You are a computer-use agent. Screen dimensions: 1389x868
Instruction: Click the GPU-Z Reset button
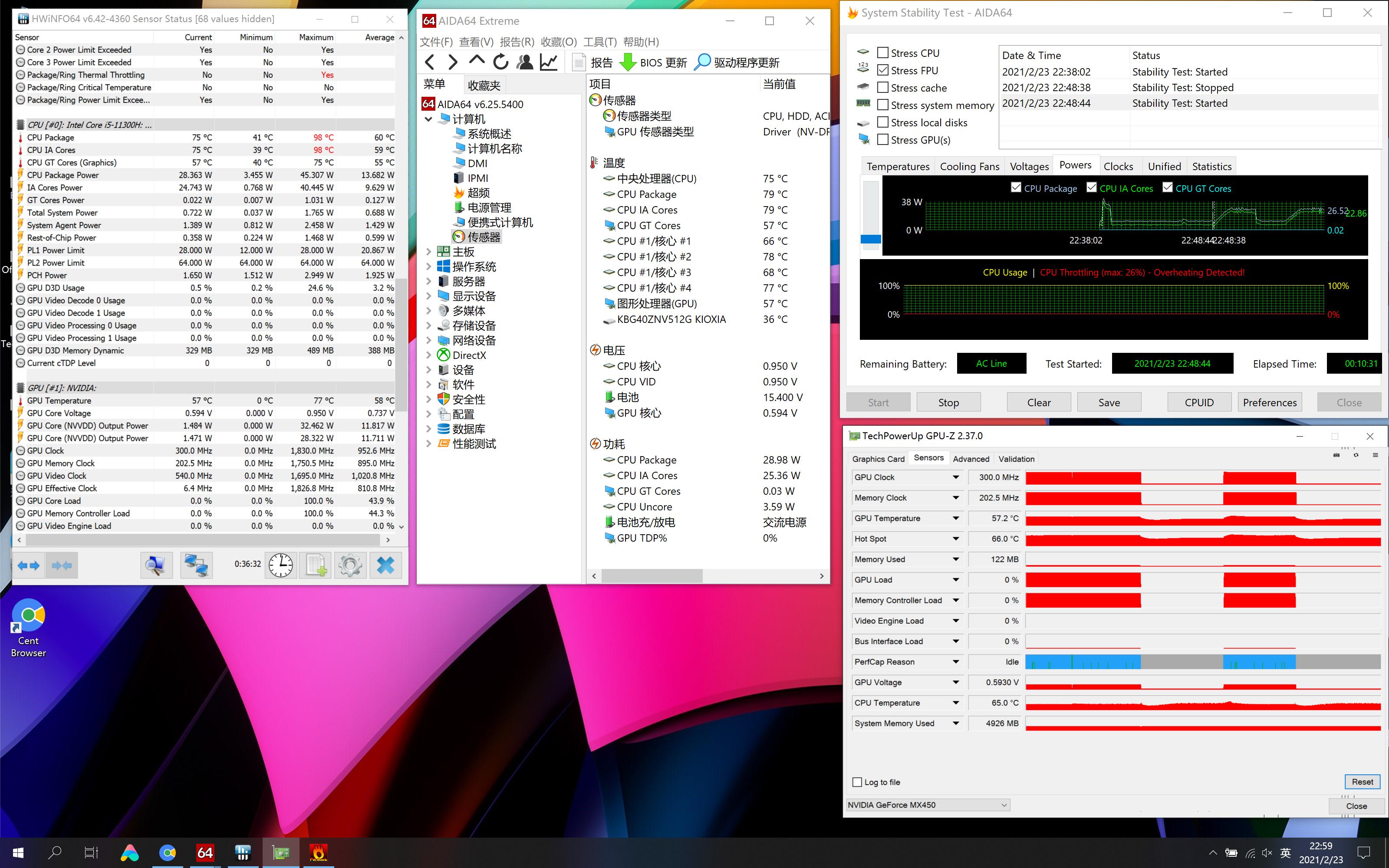1362,781
